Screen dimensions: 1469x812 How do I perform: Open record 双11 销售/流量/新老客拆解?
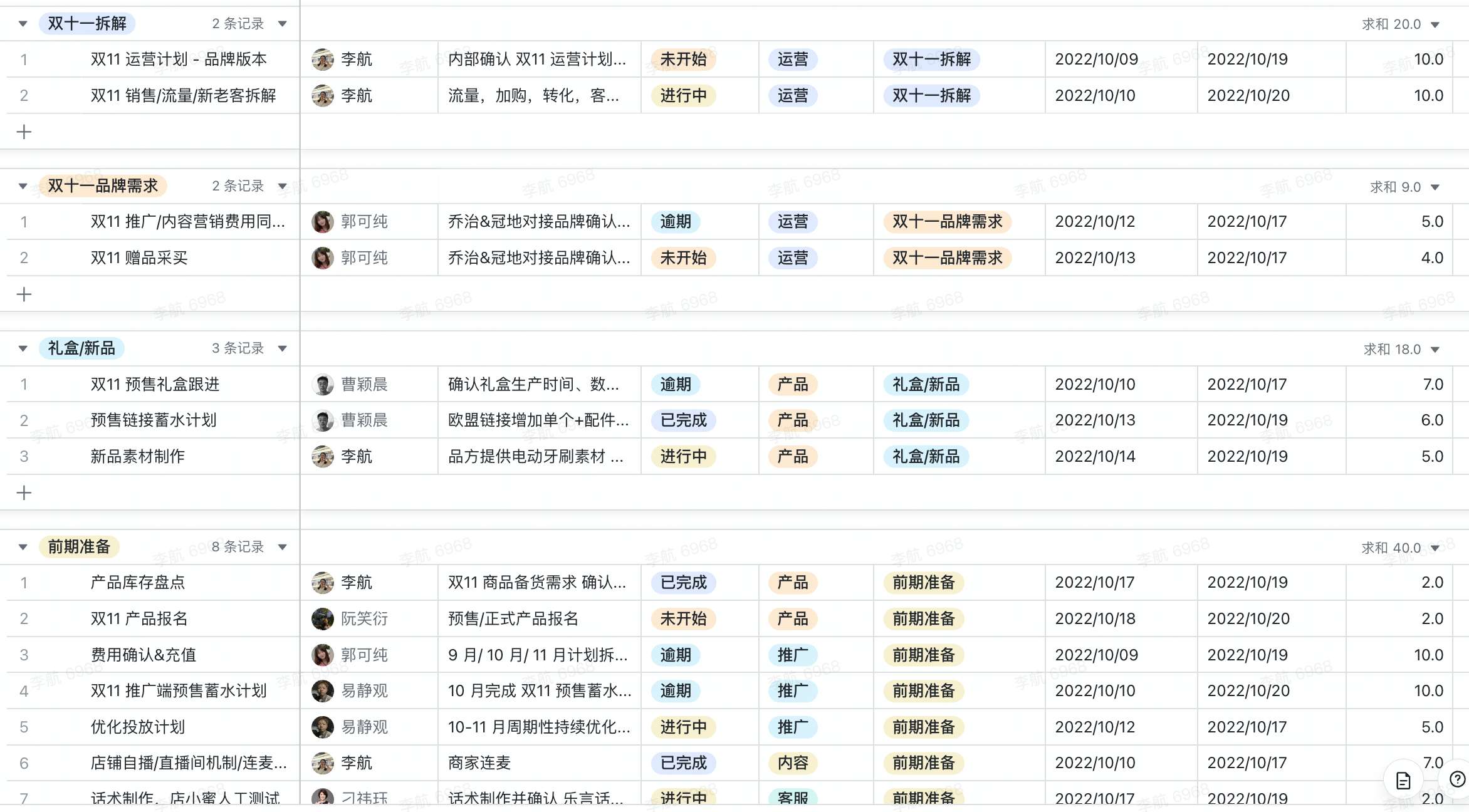[x=183, y=96]
